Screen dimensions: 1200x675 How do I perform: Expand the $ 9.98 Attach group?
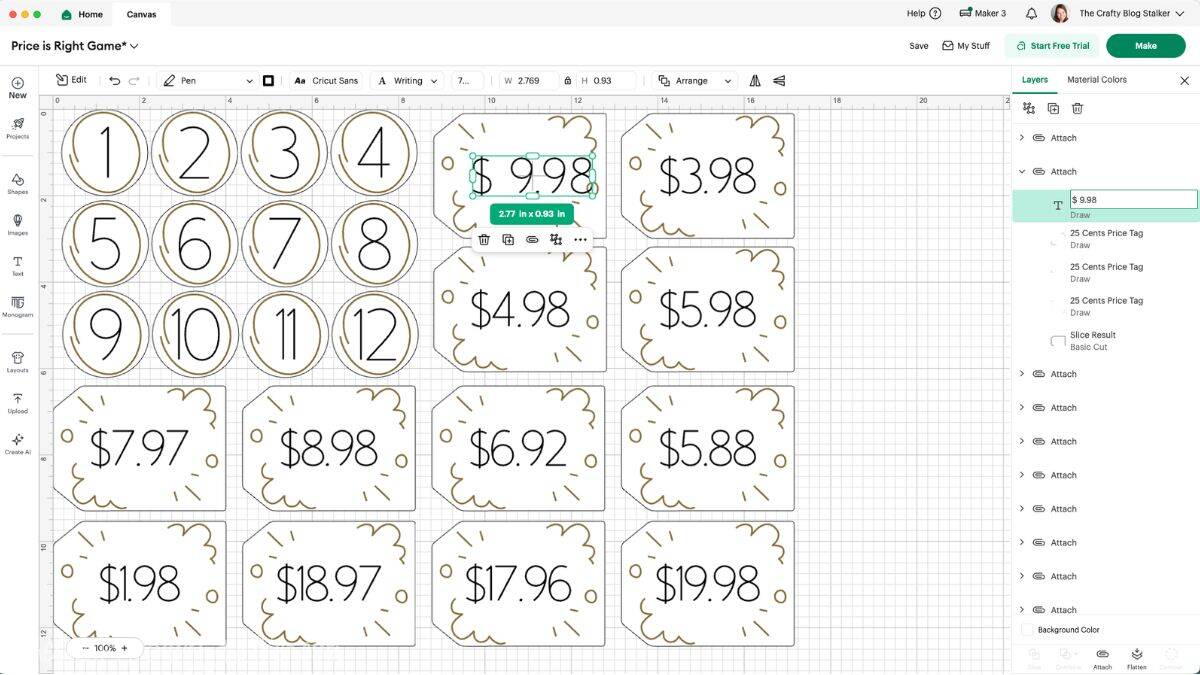[1022, 171]
